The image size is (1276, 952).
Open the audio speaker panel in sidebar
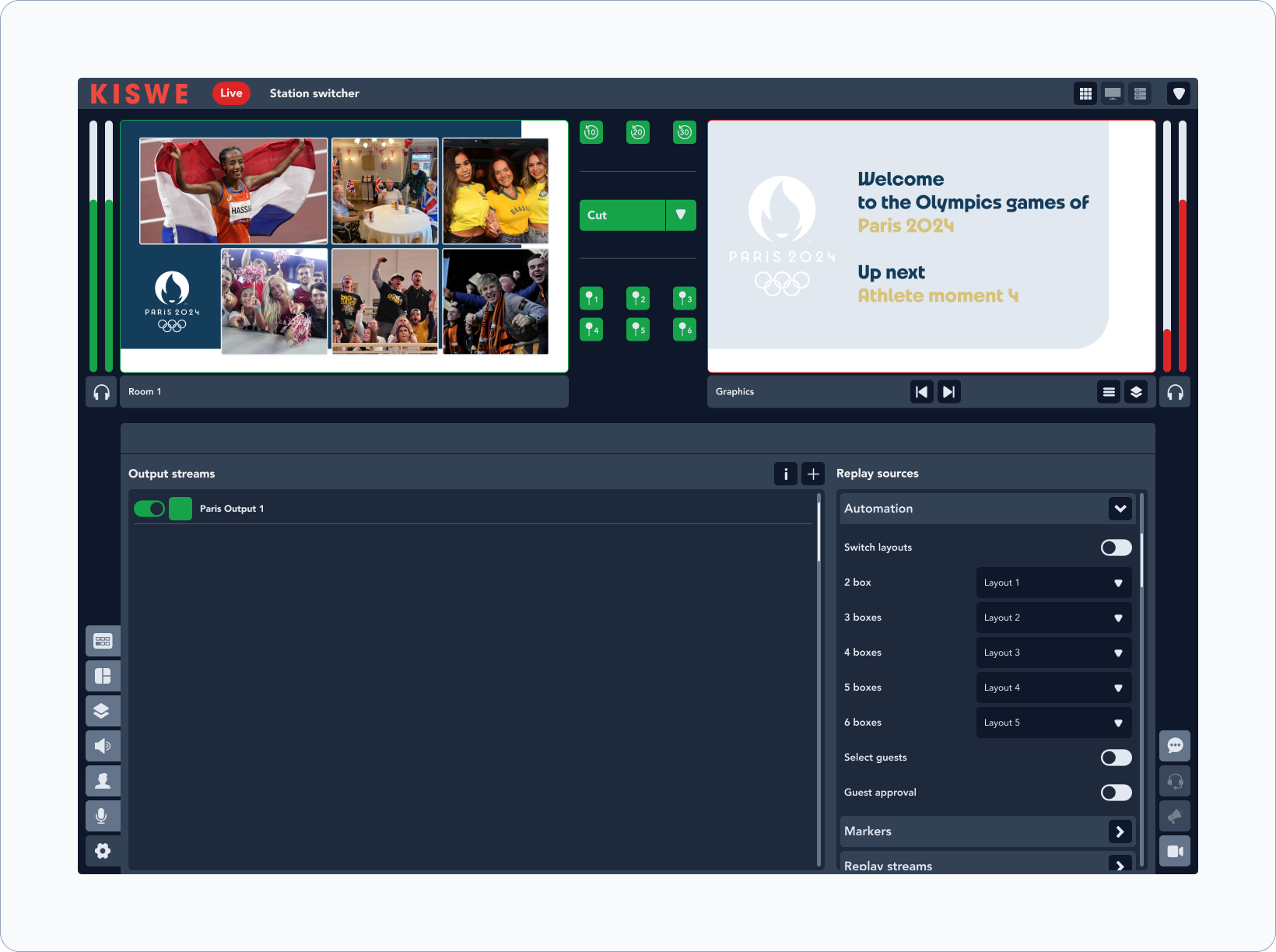[x=103, y=746]
